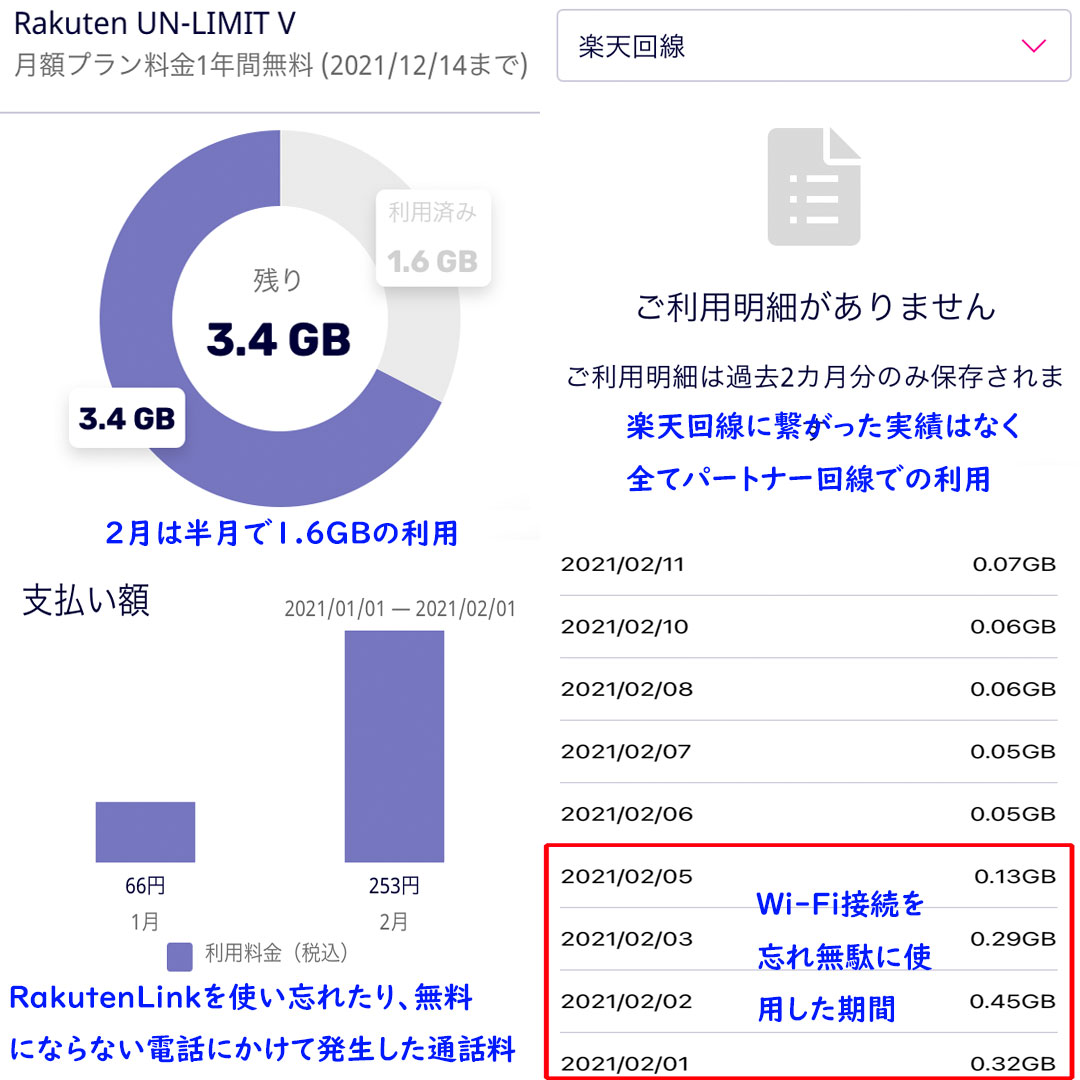This screenshot has height=1080, width=1080.
Task: Select the 2021/02/05 usage row
Action: (x=809, y=877)
